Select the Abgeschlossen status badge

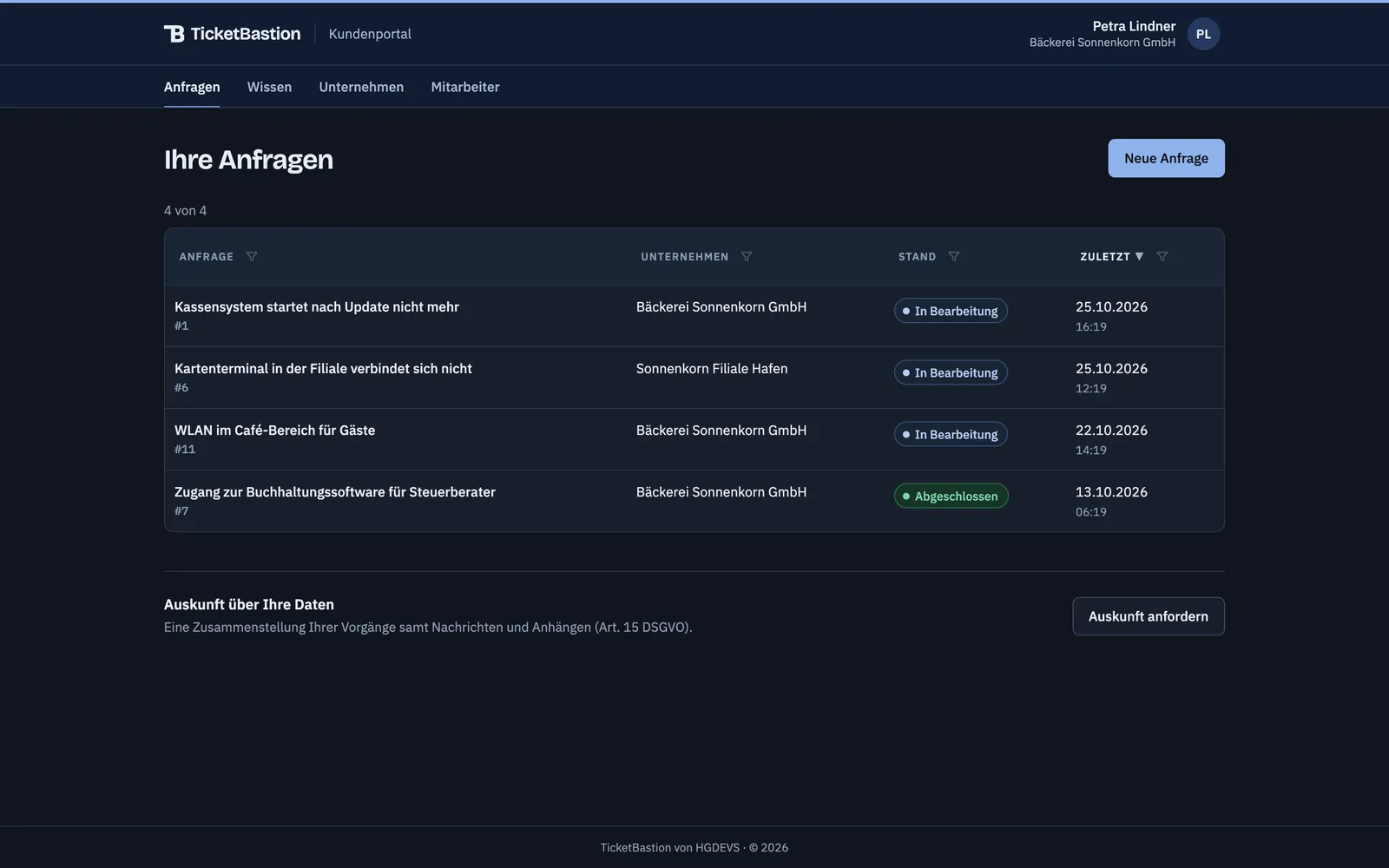pos(951,496)
